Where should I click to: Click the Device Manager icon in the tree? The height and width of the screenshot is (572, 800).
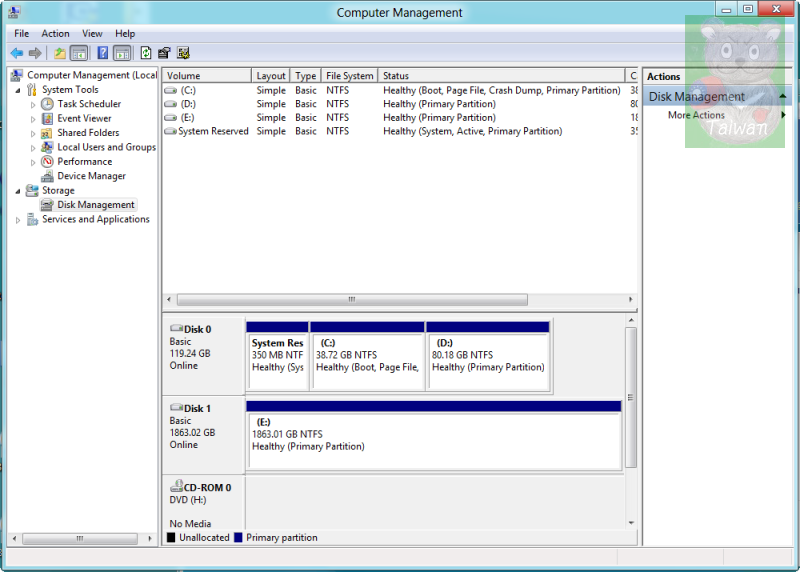click(47, 176)
